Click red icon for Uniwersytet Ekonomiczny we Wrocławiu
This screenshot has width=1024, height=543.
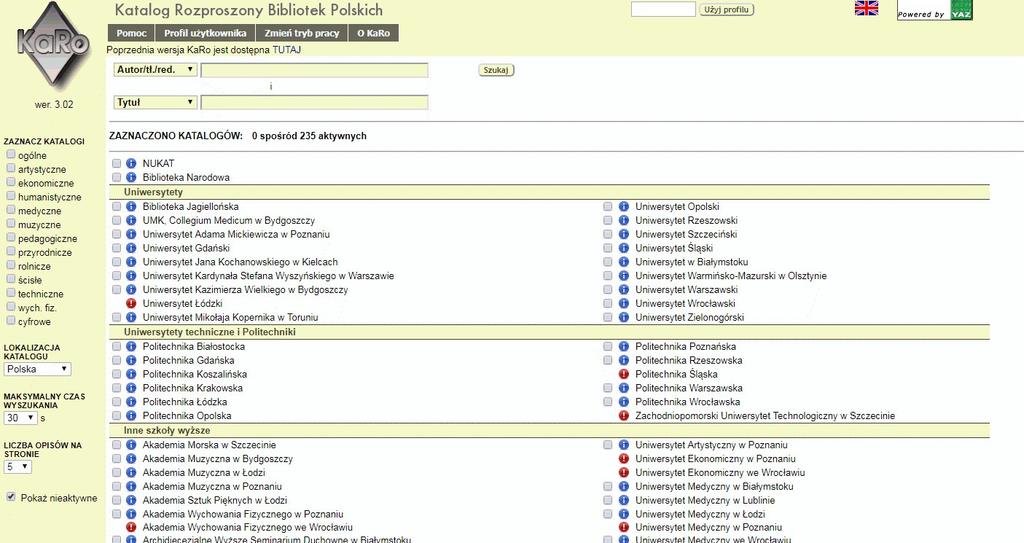(x=624, y=472)
